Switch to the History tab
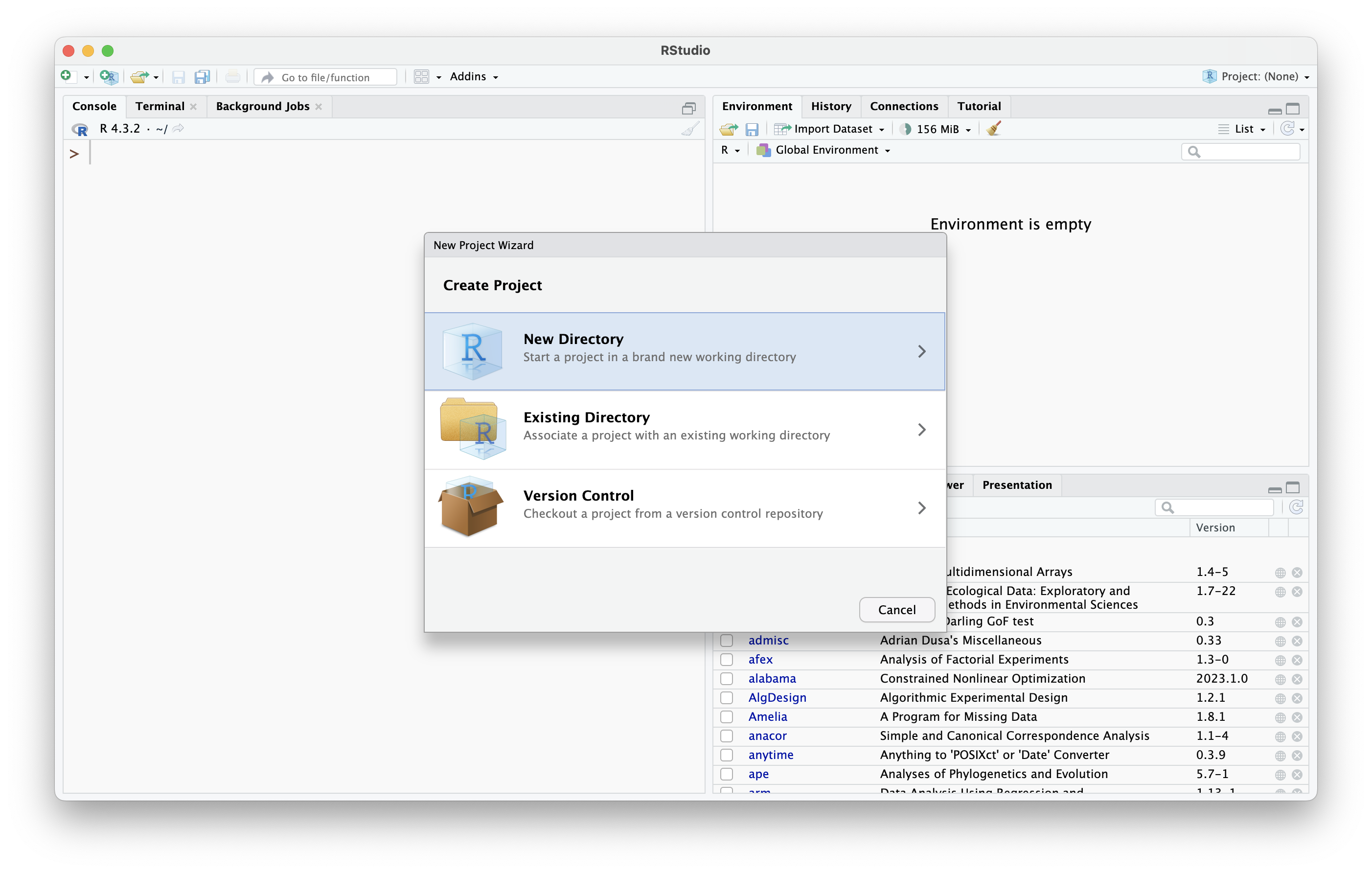 click(x=831, y=106)
